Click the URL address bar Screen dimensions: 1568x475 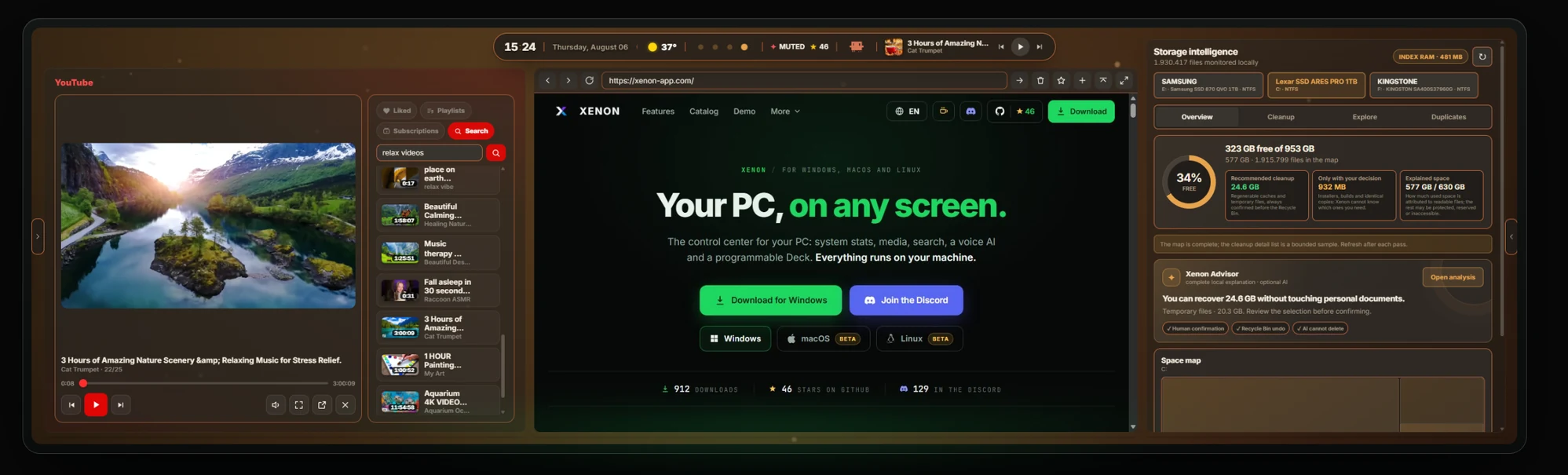click(804, 81)
